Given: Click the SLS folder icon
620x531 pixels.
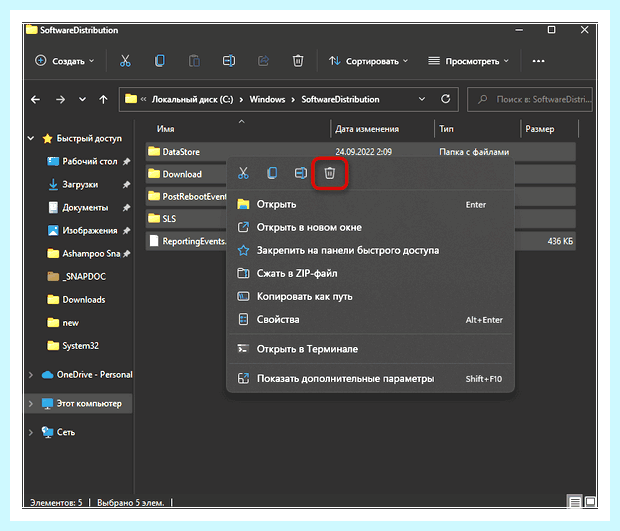Looking at the screenshot, I should (x=154, y=218).
